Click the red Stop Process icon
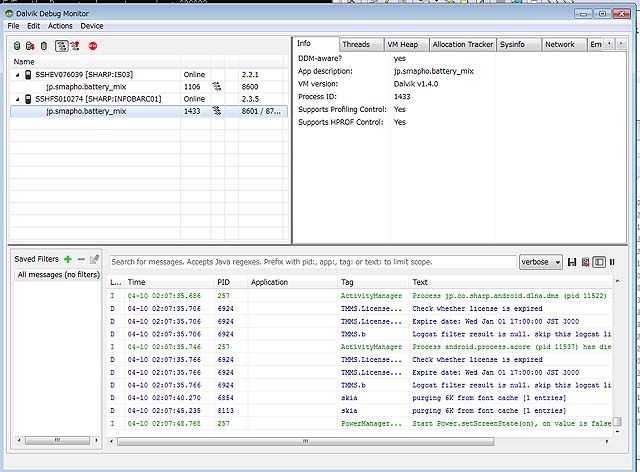 (x=93, y=46)
